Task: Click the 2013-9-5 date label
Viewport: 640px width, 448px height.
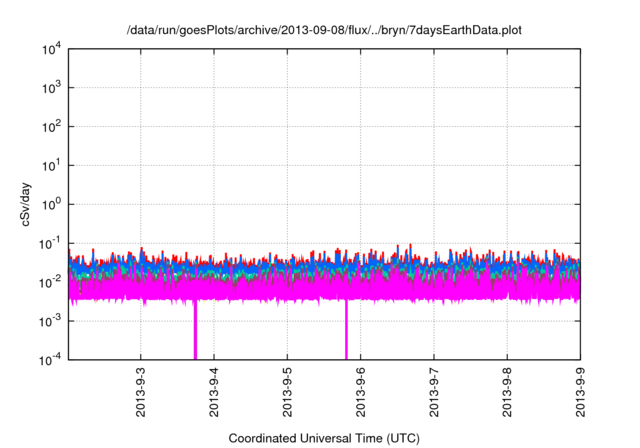Action: [287, 392]
